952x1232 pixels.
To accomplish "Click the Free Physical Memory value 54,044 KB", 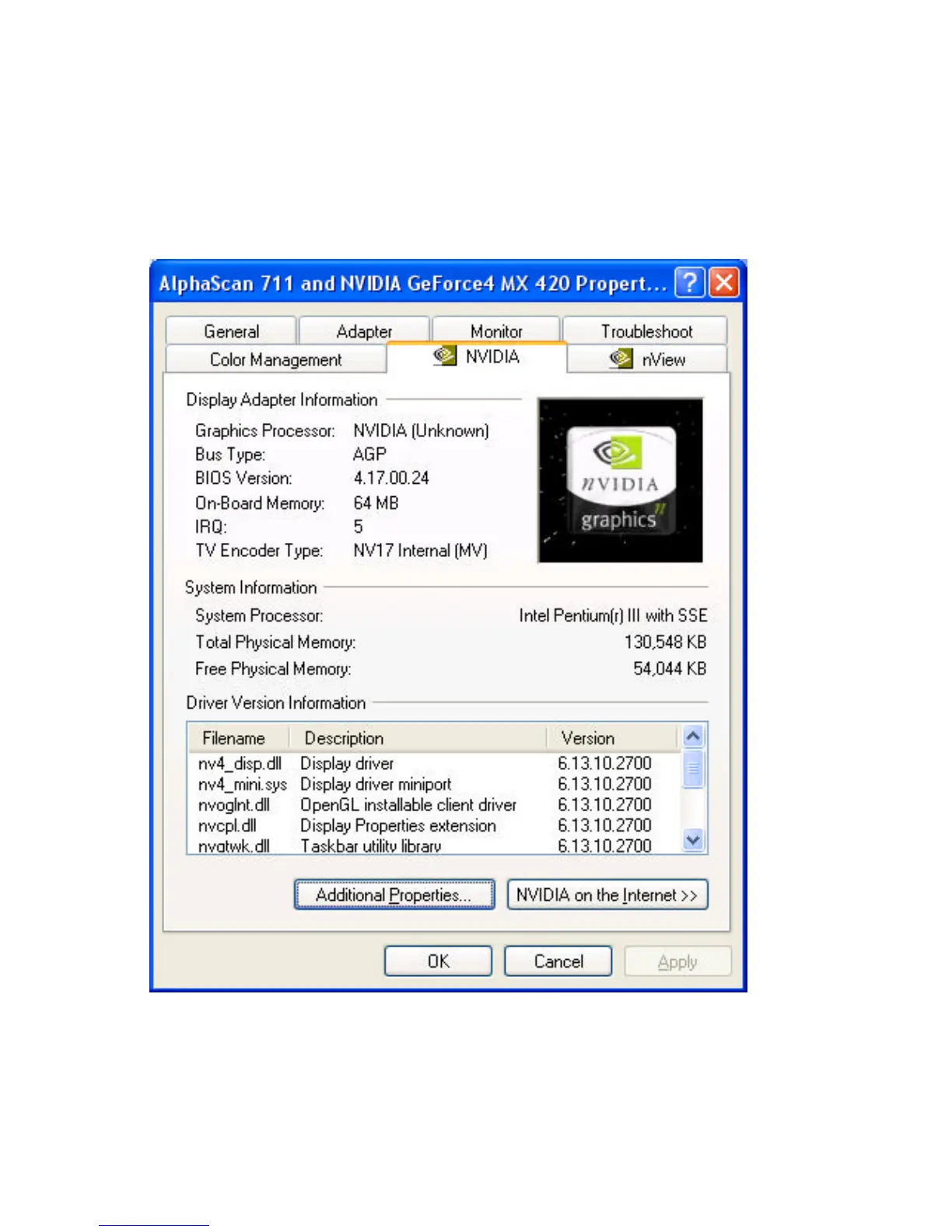I will 670,668.
